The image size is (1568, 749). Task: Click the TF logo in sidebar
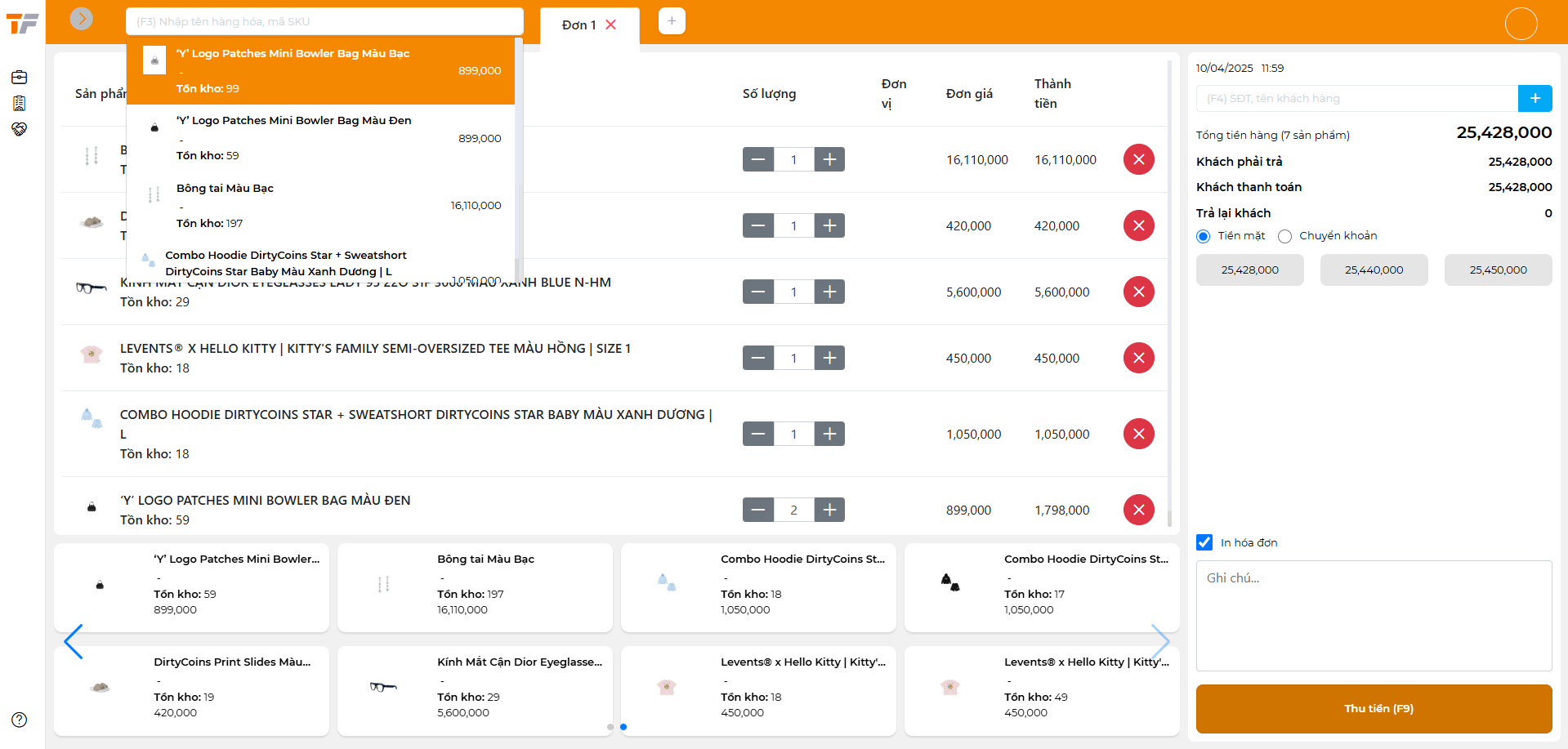pyautogui.click(x=23, y=24)
